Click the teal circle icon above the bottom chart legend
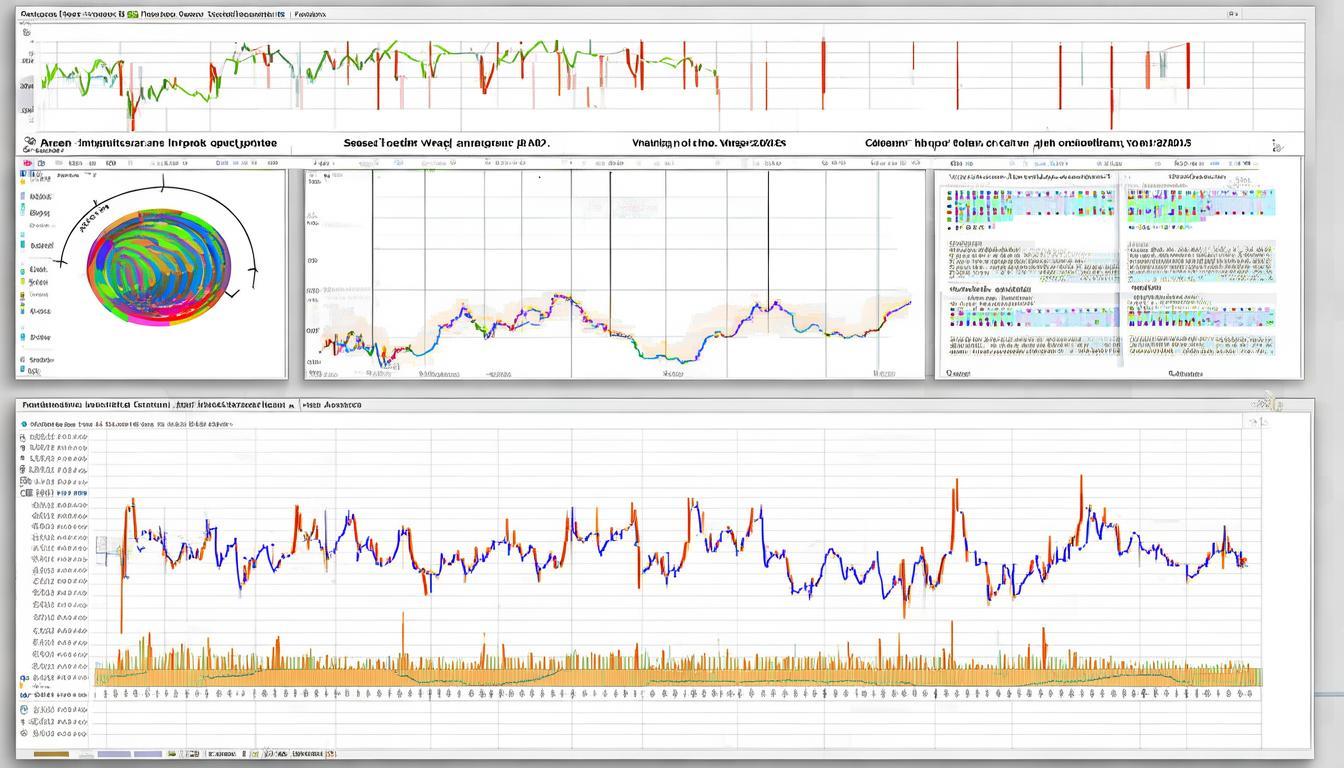This screenshot has width=1344, height=768. 23,424
